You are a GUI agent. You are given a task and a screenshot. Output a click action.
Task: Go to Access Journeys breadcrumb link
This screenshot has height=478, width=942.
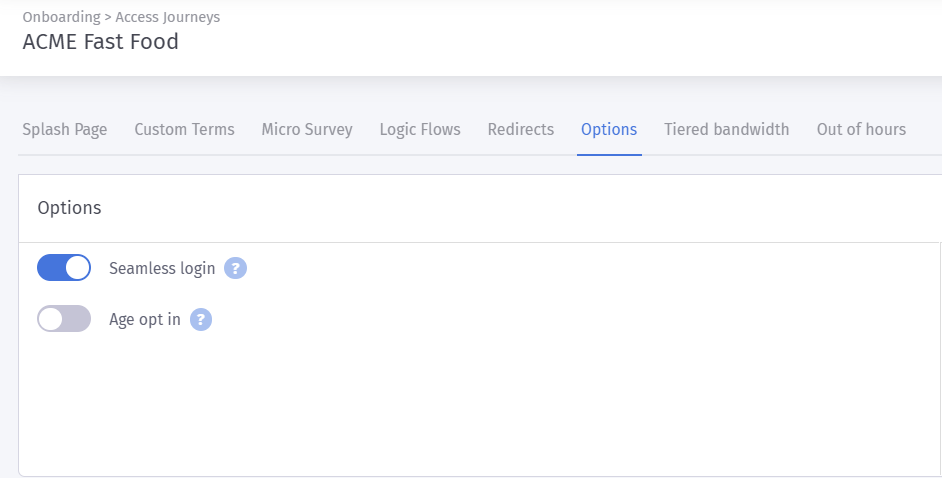point(168,17)
